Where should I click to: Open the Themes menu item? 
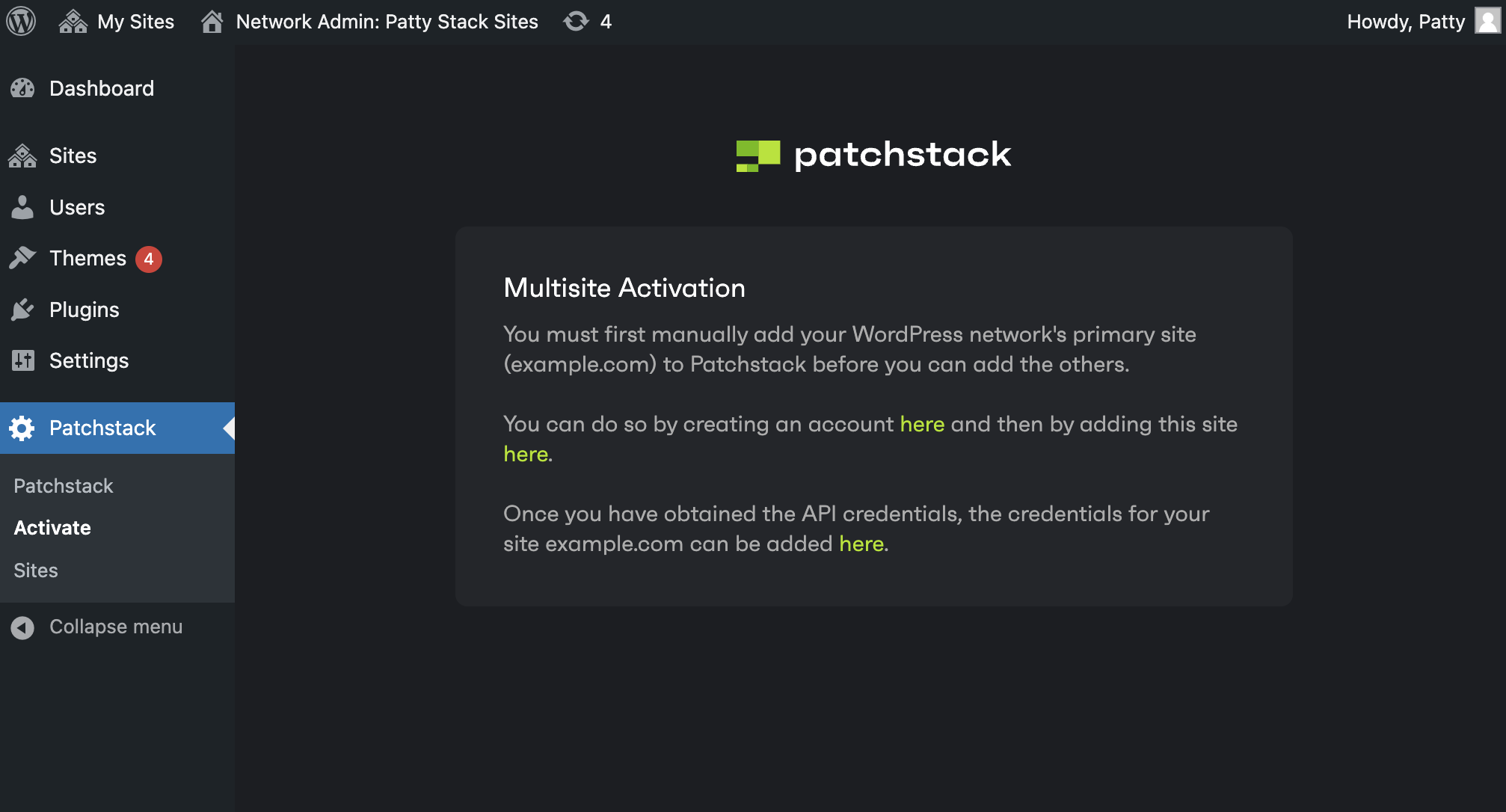click(87, 258)
